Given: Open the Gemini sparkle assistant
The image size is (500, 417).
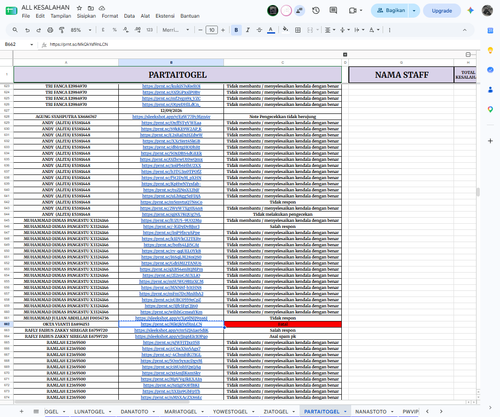Looking at the screenshot, I should coord(470,11).
